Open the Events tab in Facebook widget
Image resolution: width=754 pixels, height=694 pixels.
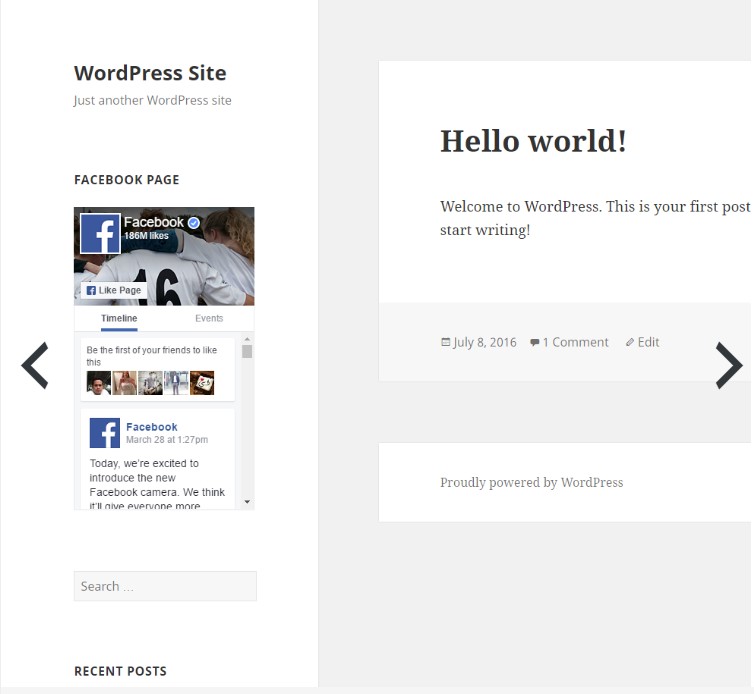[x=209, y=318]
